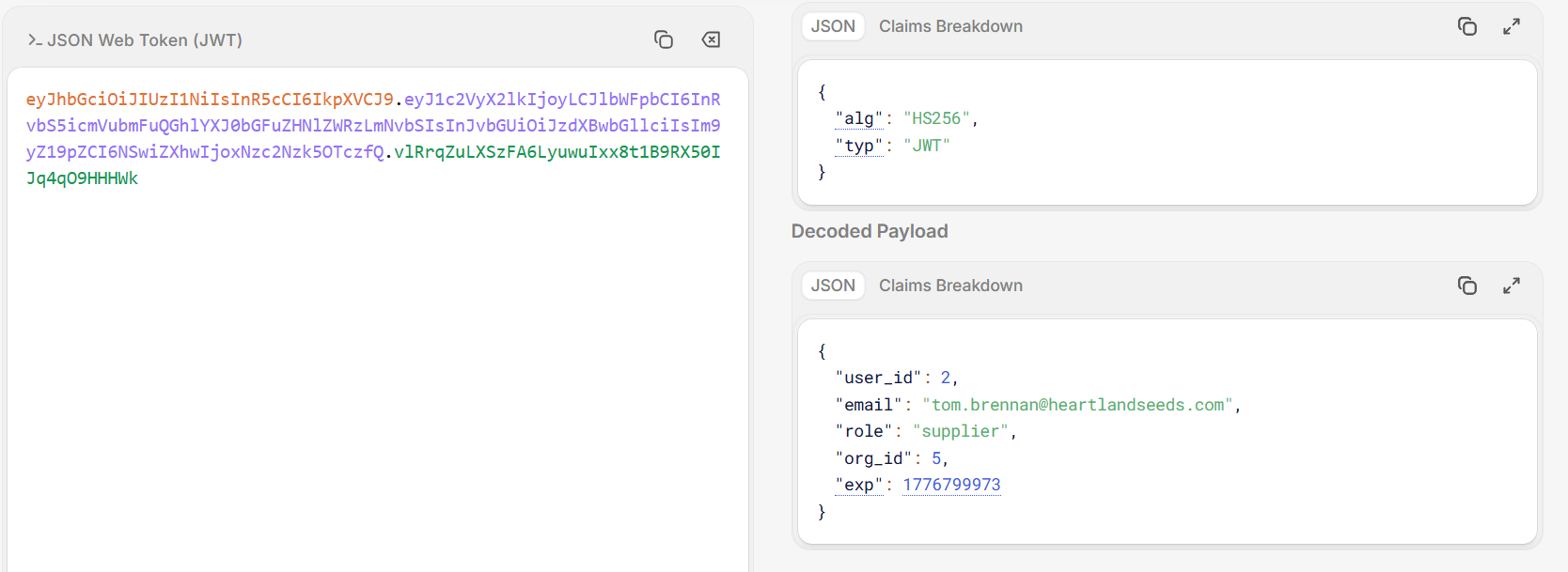Switch header panel to Claims Breakdown
1568x572 pixels.
click(x=950, y=26)
